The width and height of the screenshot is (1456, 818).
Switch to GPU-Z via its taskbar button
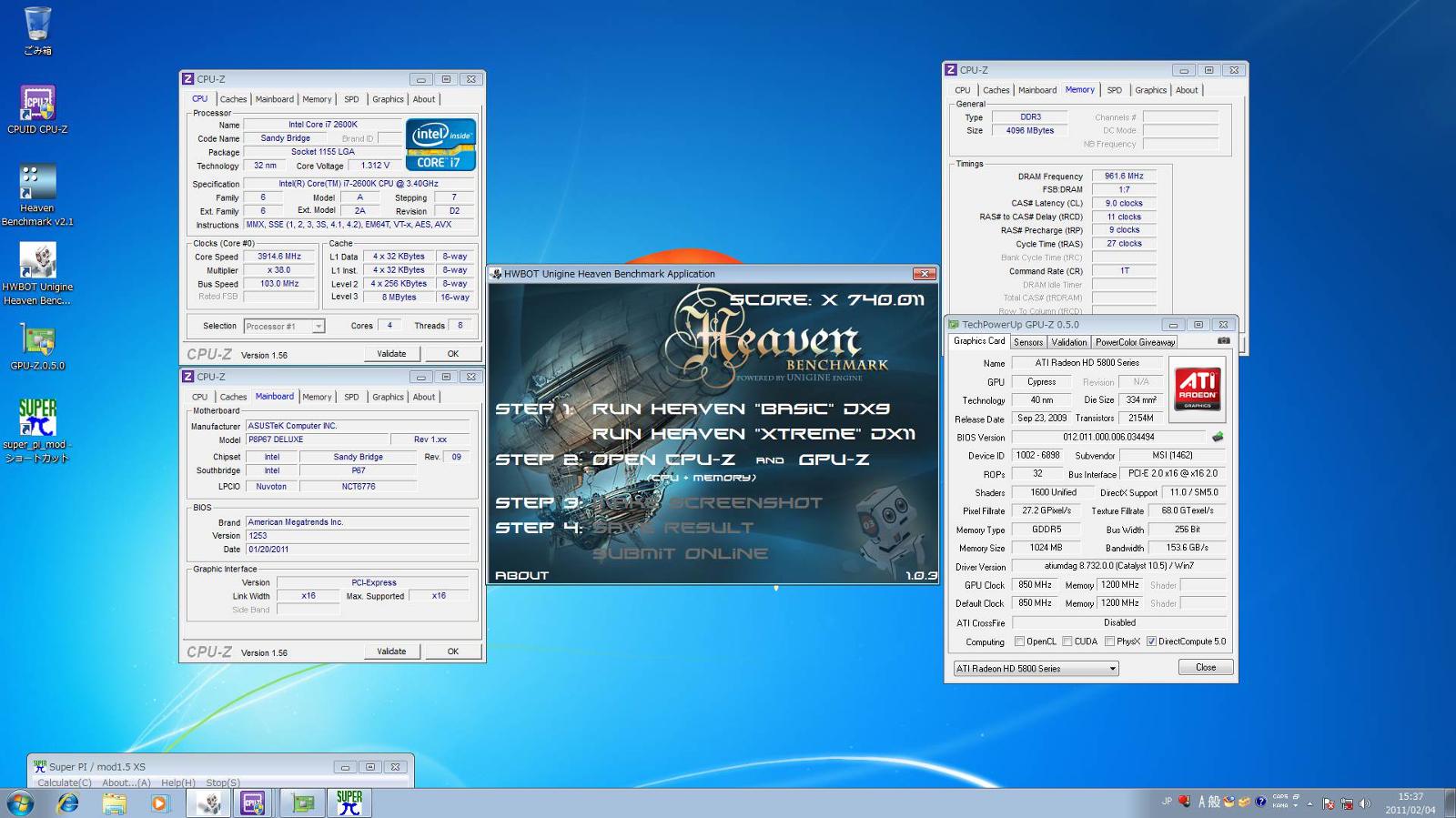click(303, 803)
